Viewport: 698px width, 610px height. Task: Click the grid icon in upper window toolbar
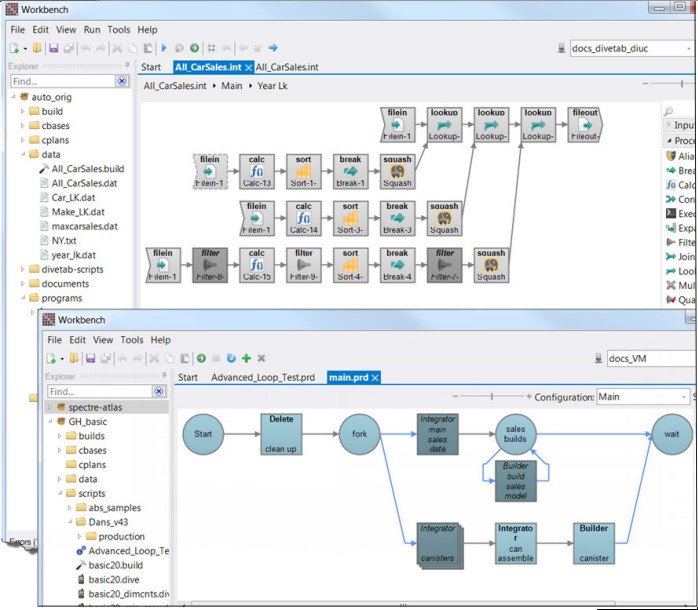click(x=211, y=48)
